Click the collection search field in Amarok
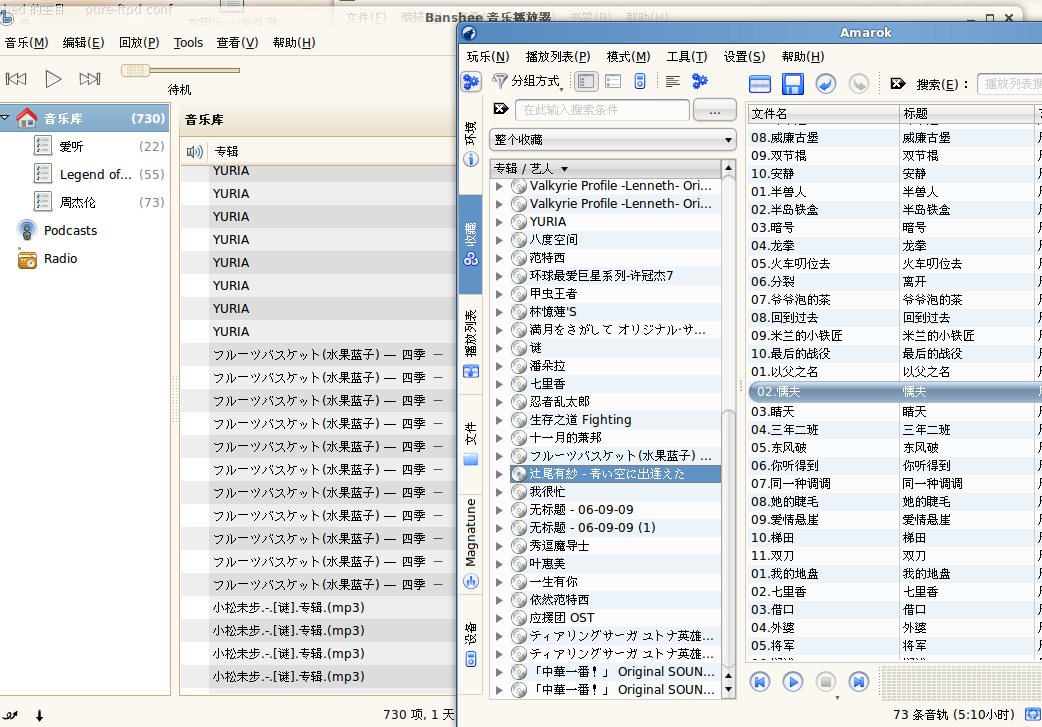 click(602, 110)
